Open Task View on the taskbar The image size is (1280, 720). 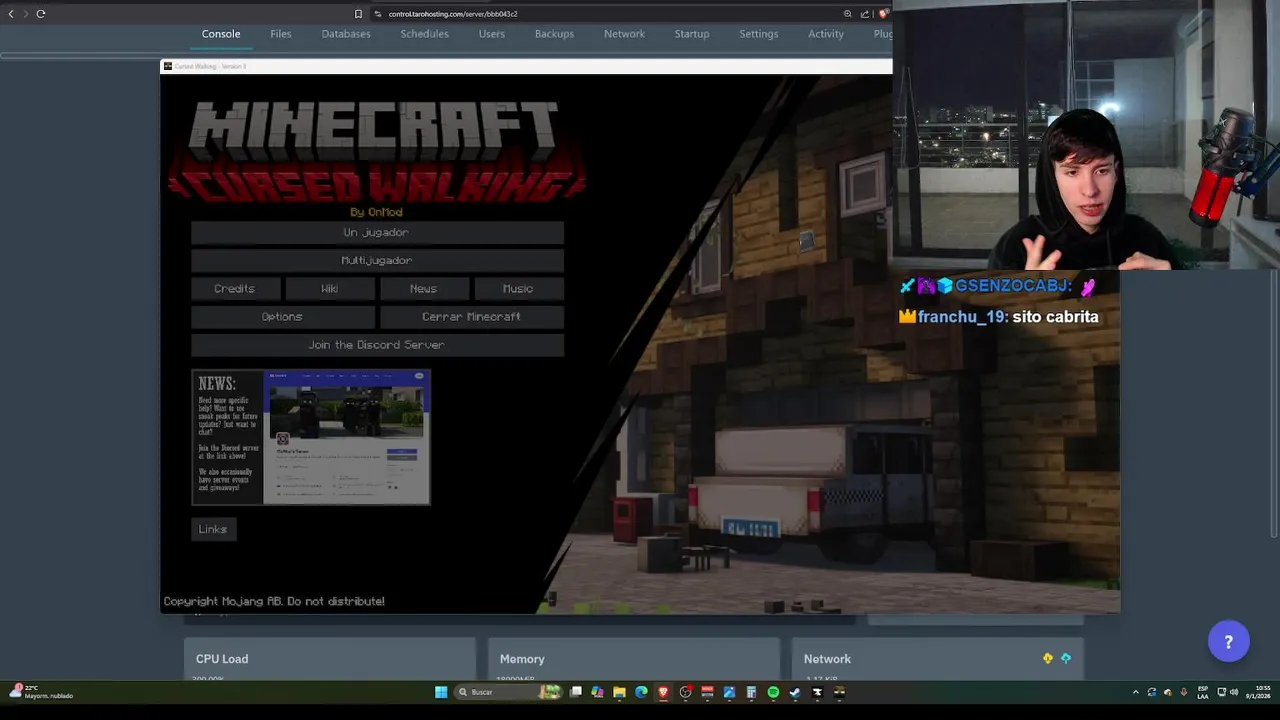[x=575, y=692]
